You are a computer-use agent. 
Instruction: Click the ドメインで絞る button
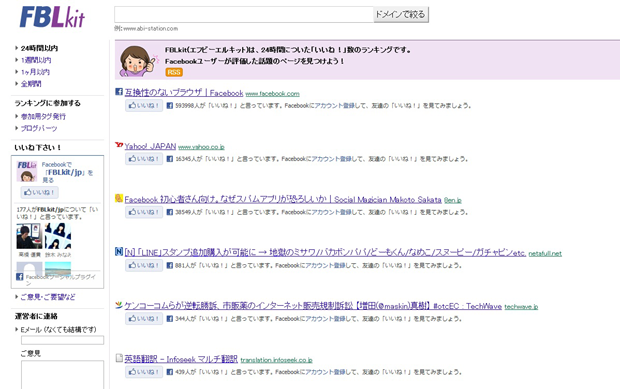coord(401,15)
